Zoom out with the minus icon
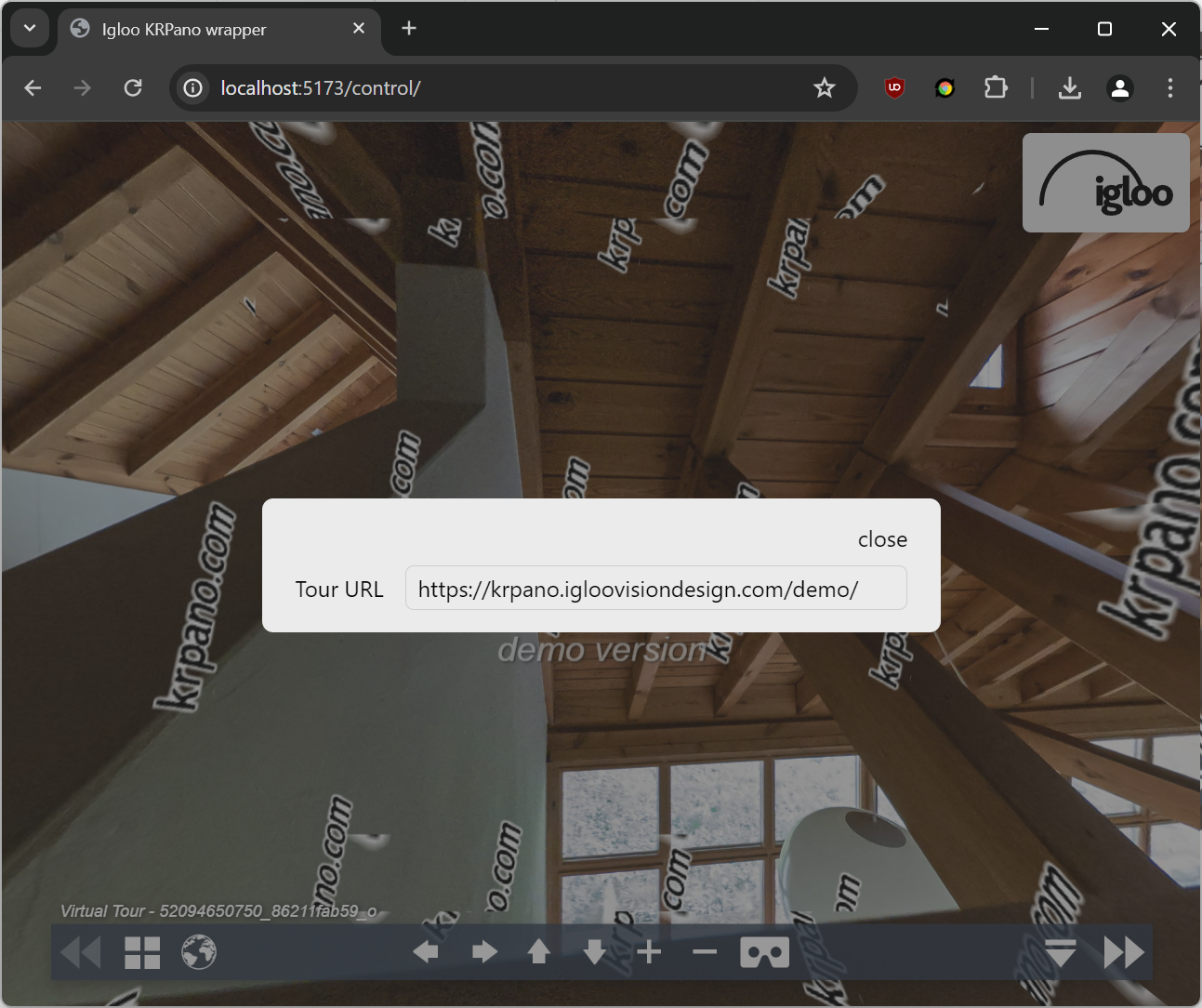The image size is (1202, 1008). click(x=705, y=952)
